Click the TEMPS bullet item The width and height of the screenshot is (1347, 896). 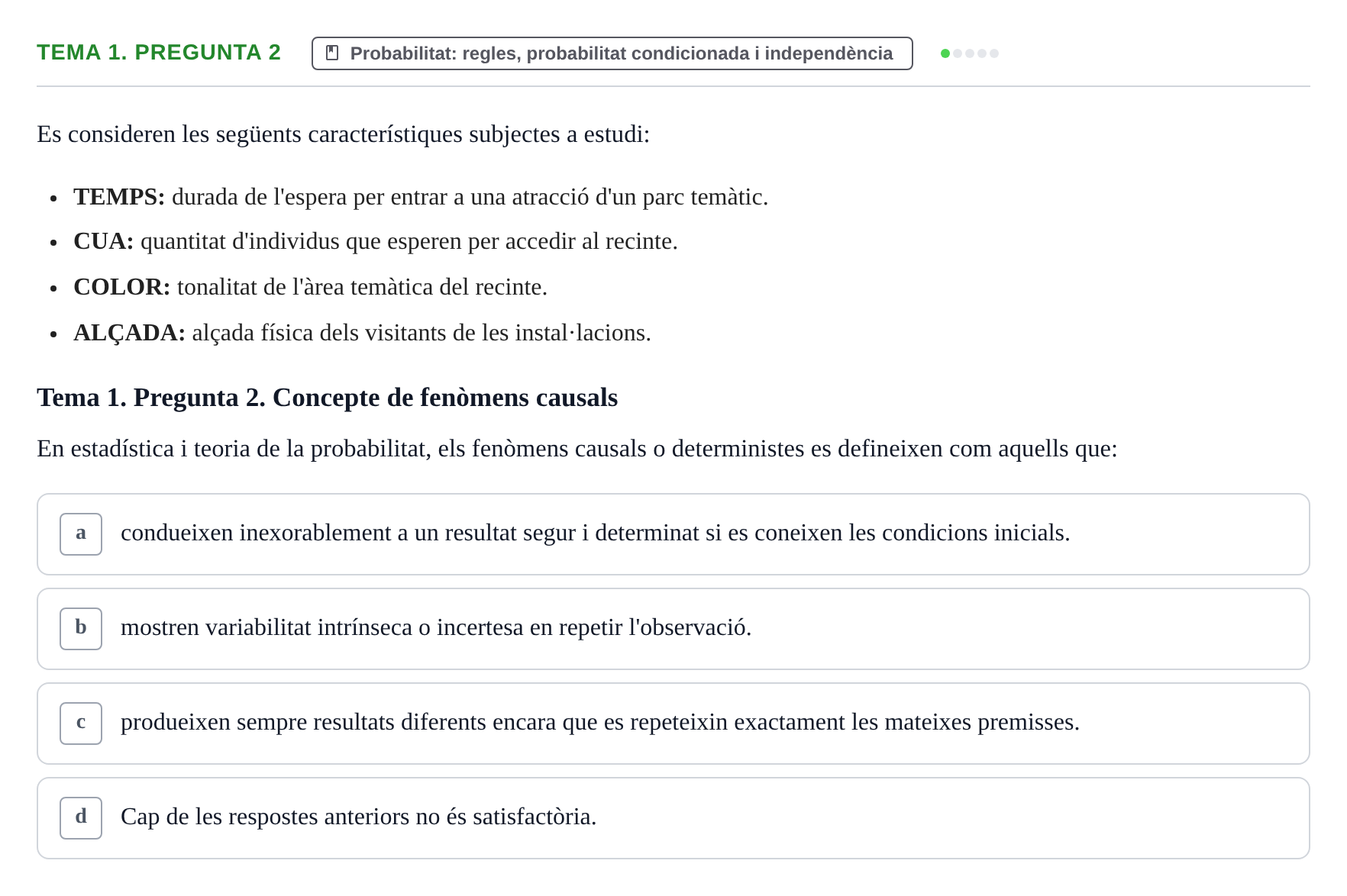(x=421, y=197)
